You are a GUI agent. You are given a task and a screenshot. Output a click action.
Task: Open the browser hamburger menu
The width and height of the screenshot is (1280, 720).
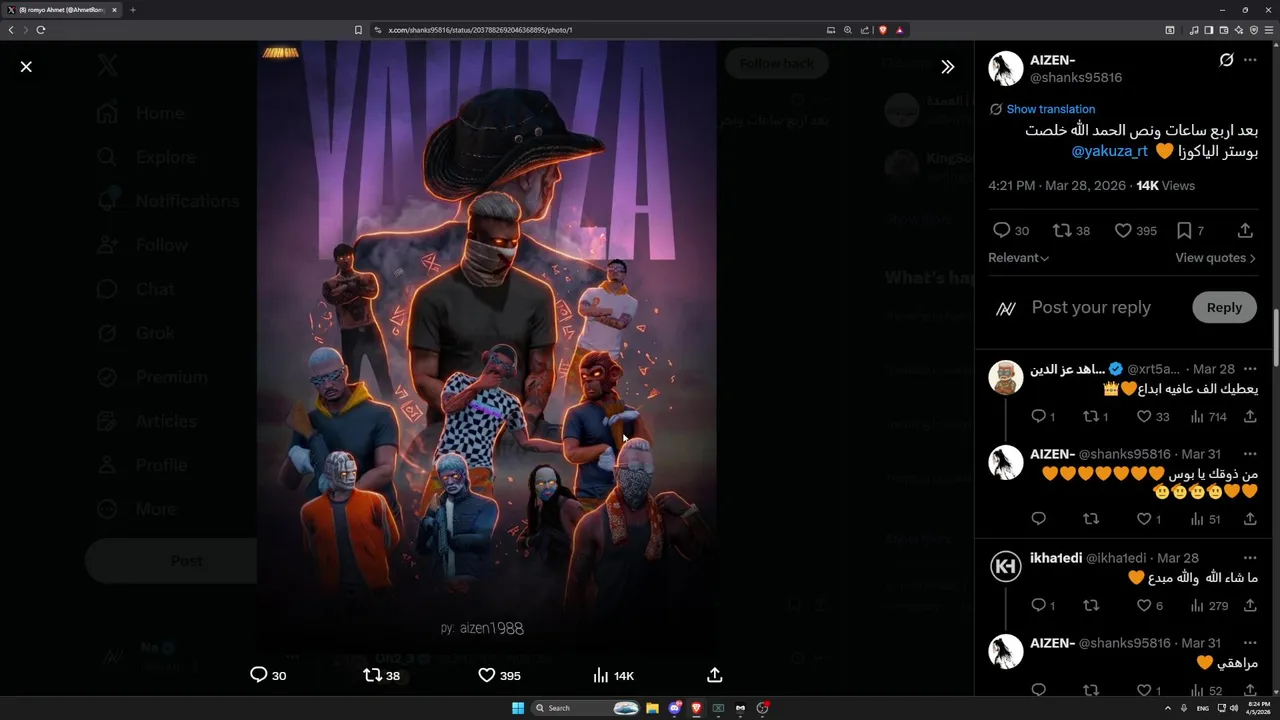[1269, 30]
